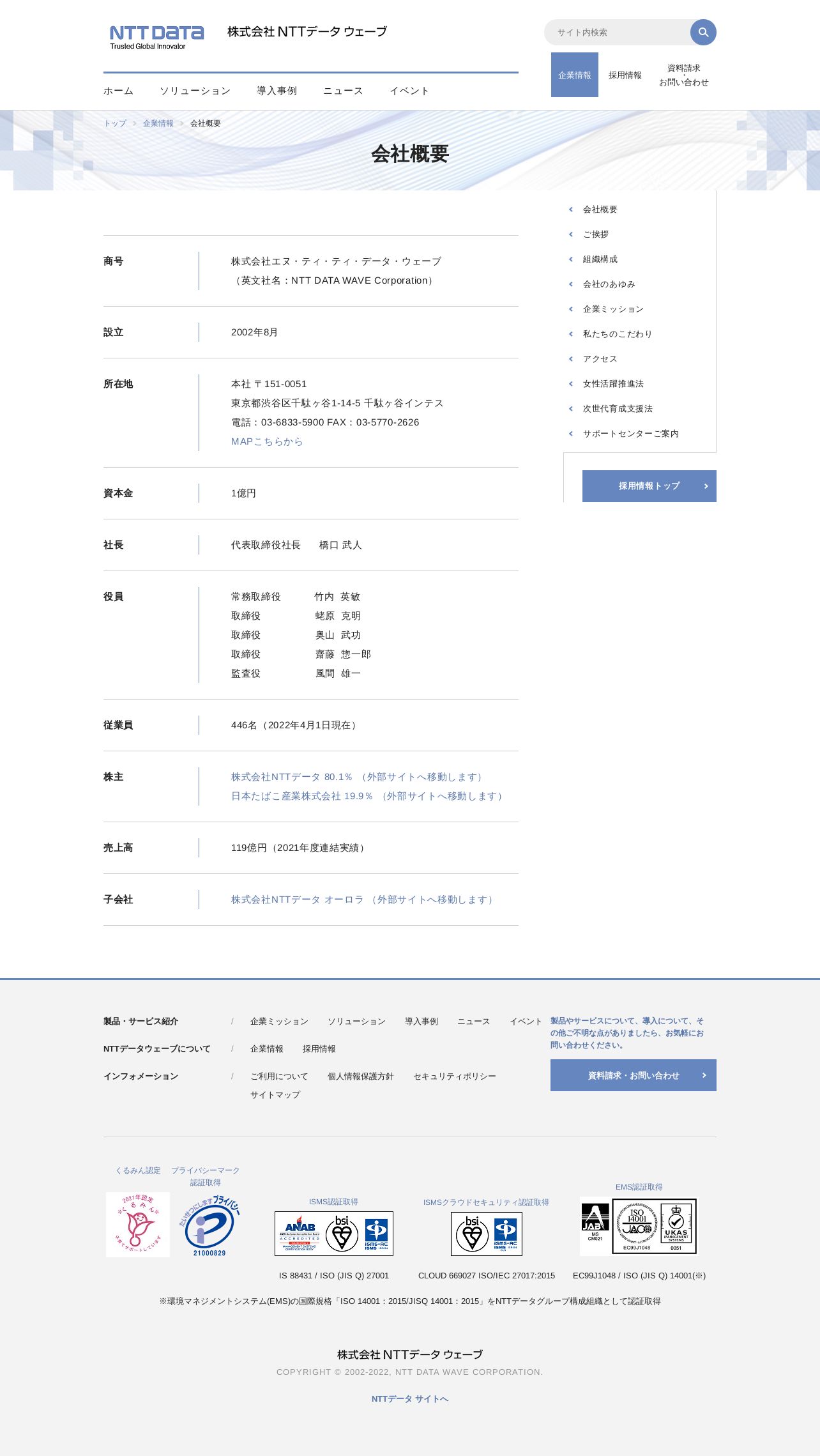The image size is (820, 1456).
Task: Click the EMS認証取得 text link
Action: tap(639, 1187)
